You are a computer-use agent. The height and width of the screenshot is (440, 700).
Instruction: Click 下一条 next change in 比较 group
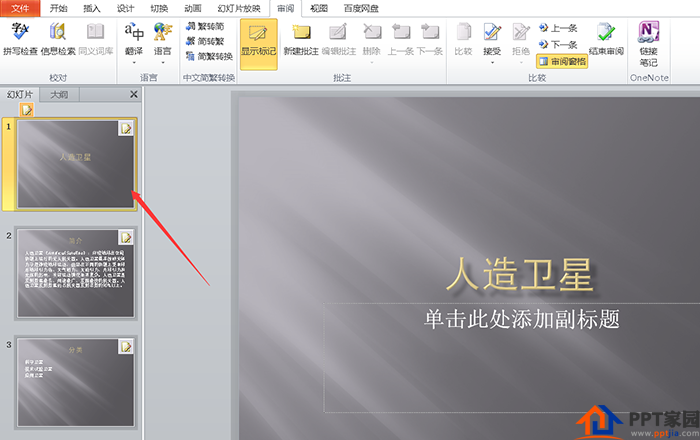558,44
